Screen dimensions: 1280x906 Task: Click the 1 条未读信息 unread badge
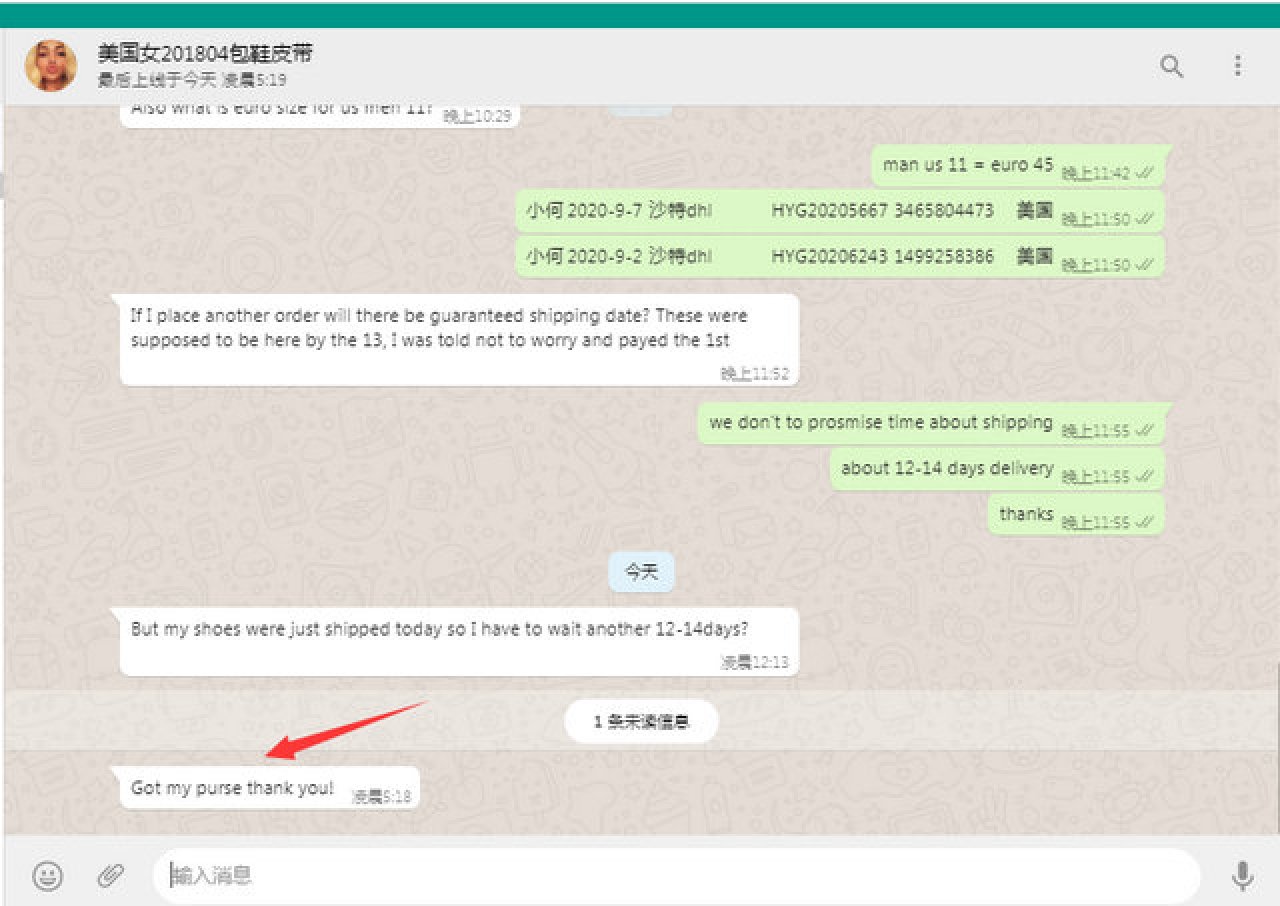click(641, 721)
